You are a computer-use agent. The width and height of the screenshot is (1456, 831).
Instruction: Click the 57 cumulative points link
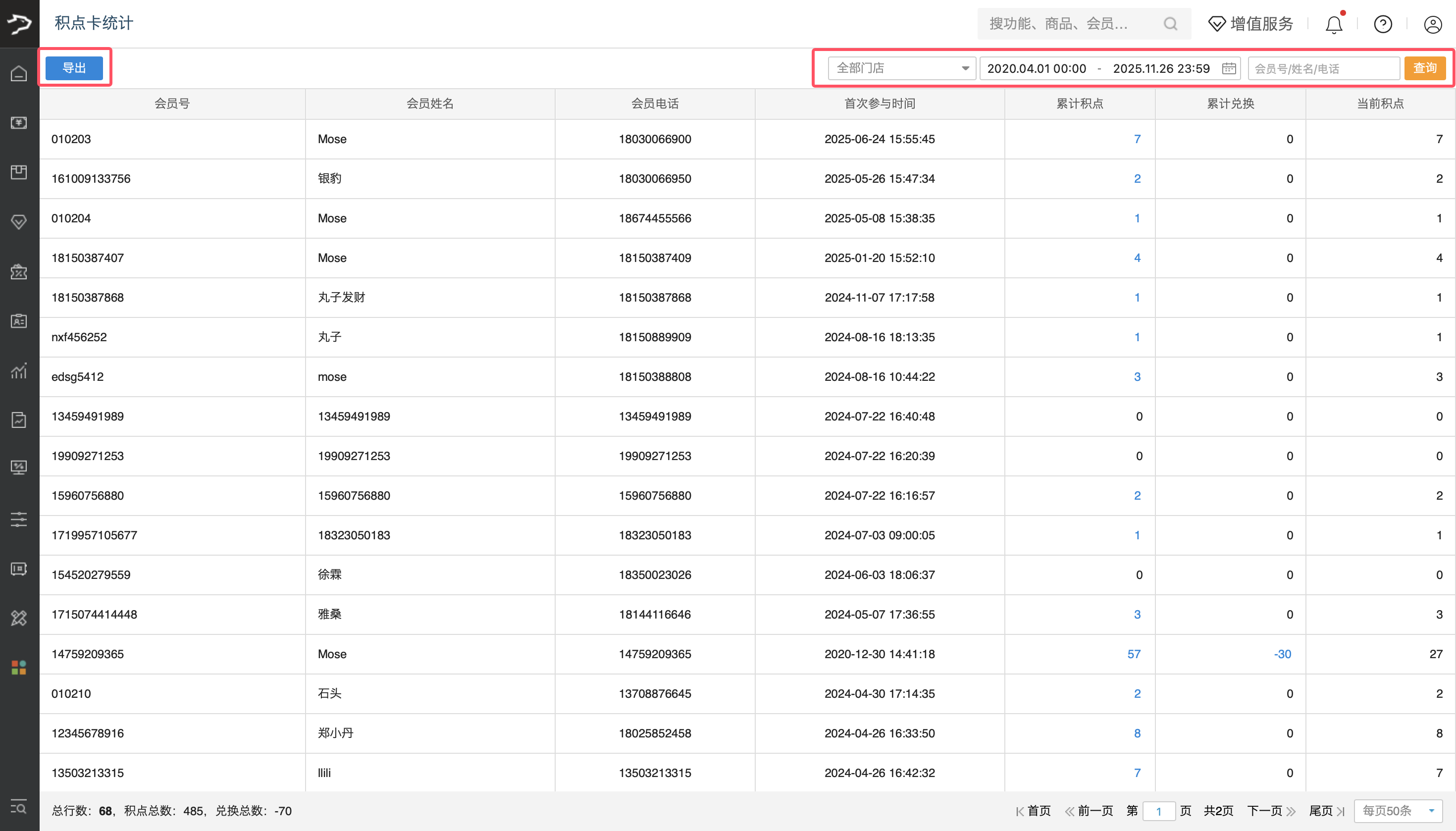(x=1134, y=654)
